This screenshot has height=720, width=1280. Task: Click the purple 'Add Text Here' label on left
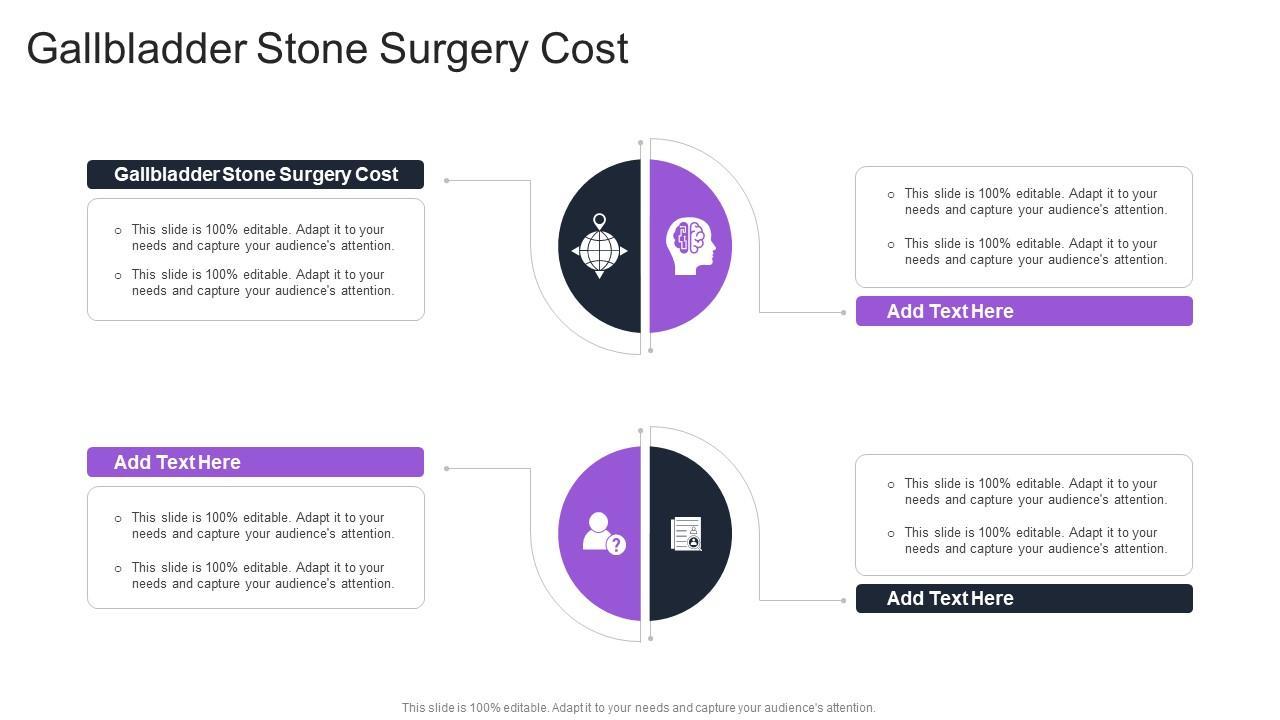click(255, 462)
